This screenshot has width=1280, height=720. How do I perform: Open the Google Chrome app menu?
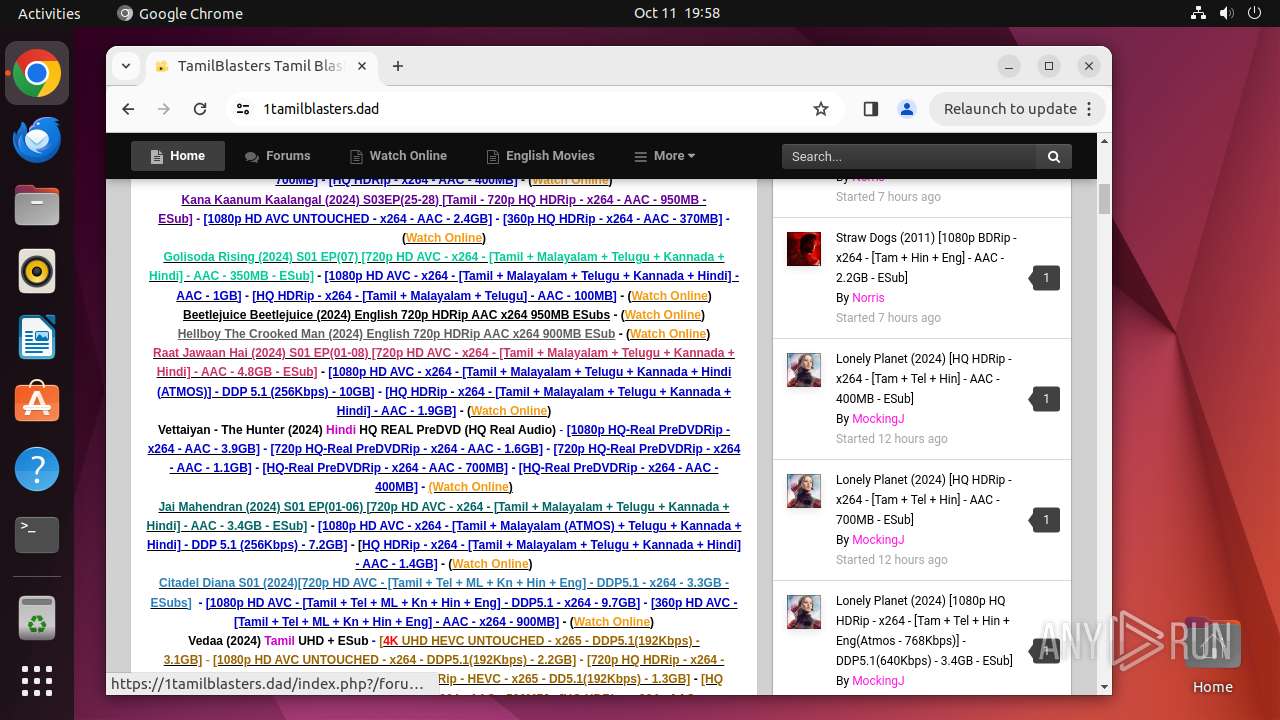click(x=180, y=13)
